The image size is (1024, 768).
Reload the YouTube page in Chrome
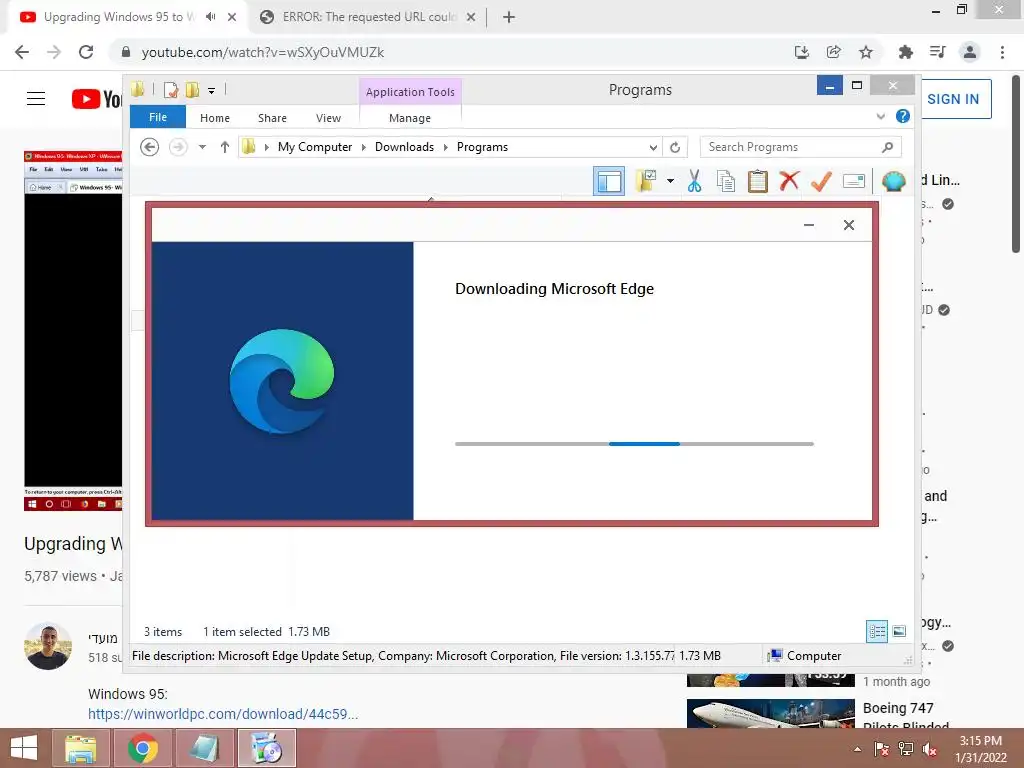(86, 52)
